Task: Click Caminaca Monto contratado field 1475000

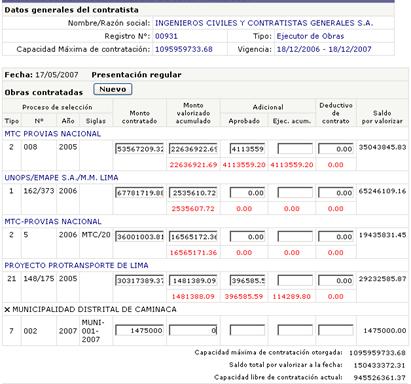Action: click(x=140, y=330)
